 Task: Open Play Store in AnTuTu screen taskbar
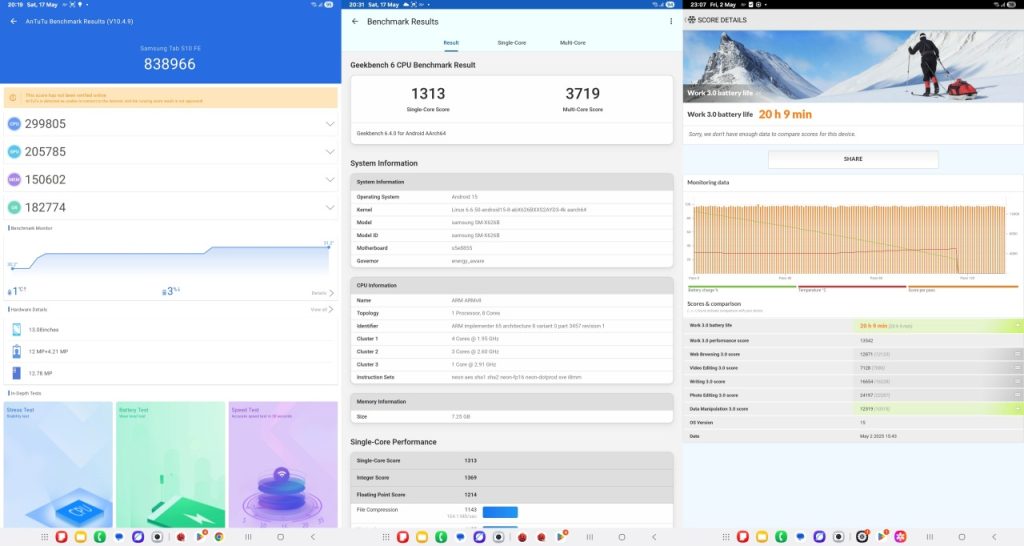tap(200, 536)
